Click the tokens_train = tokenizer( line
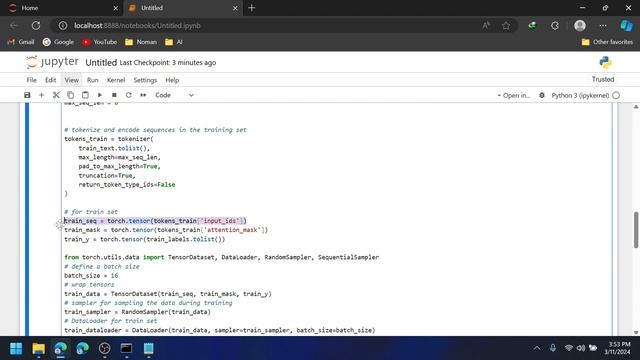The image size is (640, 360). 109,139
